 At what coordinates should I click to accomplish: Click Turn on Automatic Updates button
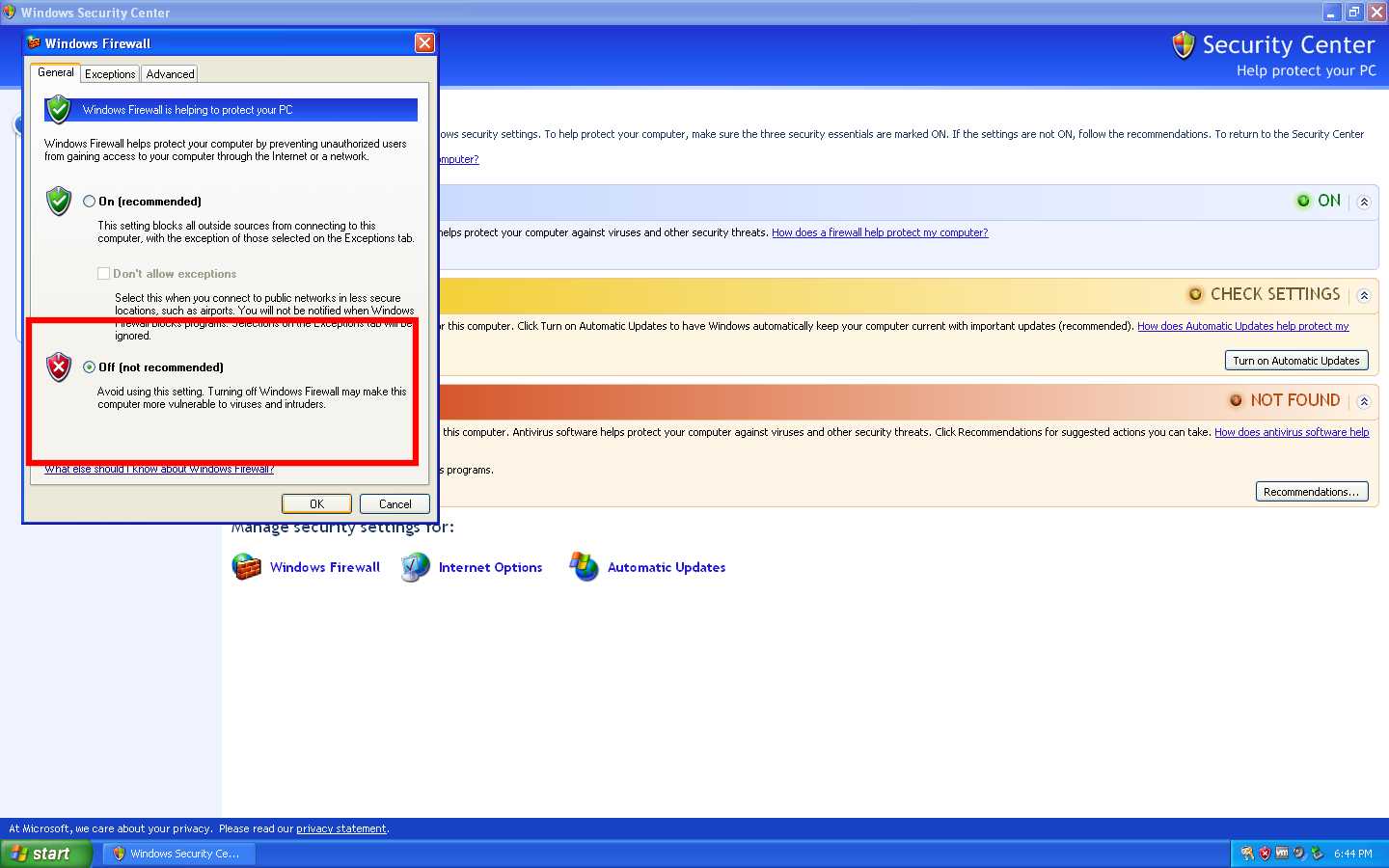[1296, 361]
